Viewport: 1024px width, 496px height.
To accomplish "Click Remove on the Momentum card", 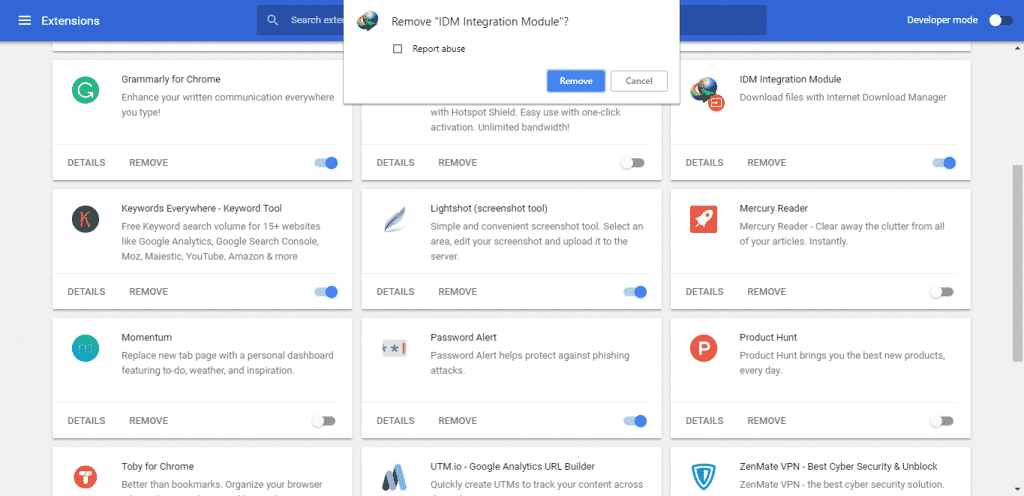I will pyautogui.click(x=148, y=421).
